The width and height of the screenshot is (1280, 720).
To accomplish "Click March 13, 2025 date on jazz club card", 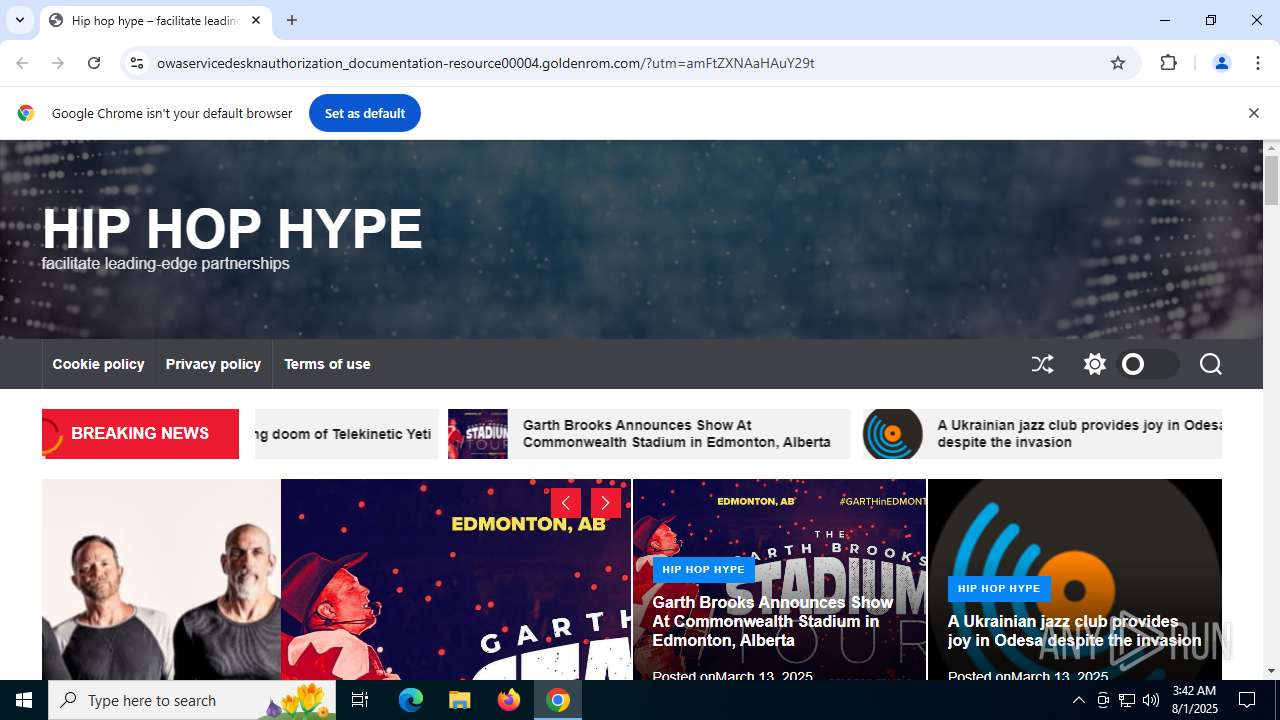I will coord(1060,677).
